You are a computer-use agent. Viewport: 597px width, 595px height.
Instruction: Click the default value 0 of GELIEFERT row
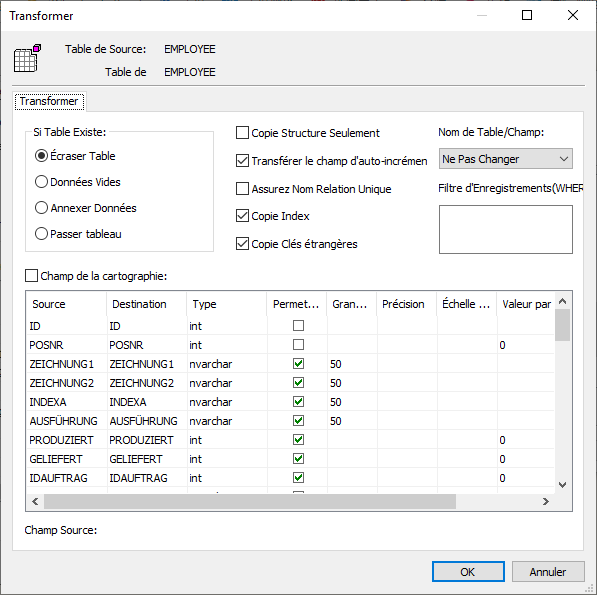point(525,459)
